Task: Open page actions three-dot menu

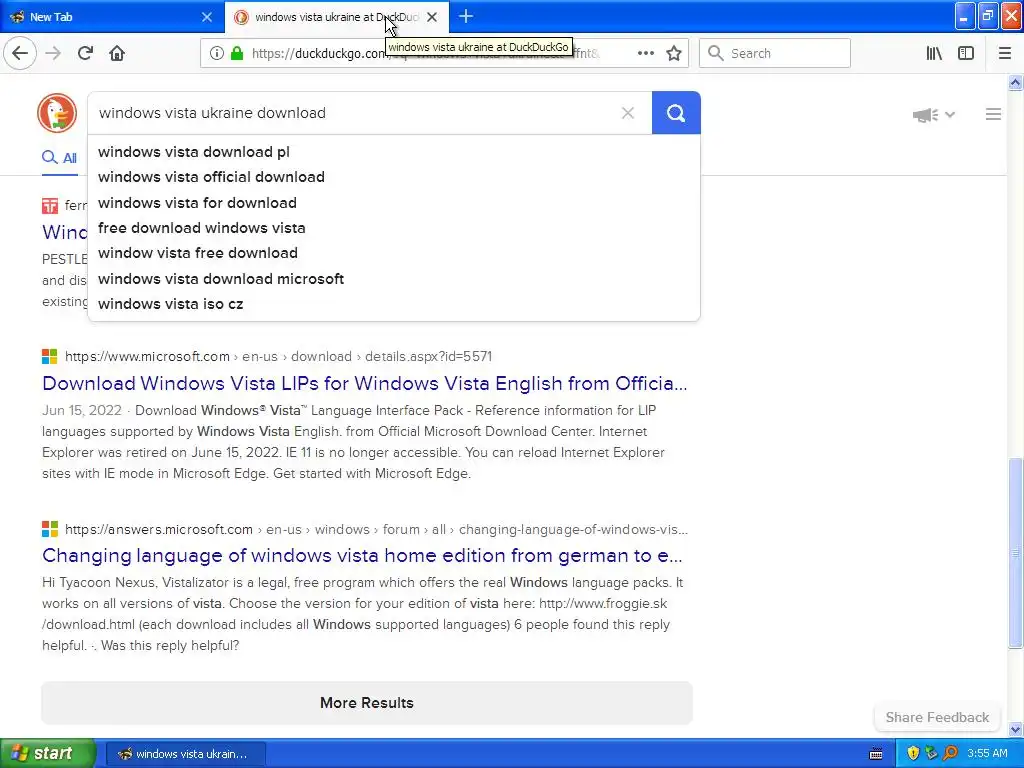Action: (x=645, y=54)
